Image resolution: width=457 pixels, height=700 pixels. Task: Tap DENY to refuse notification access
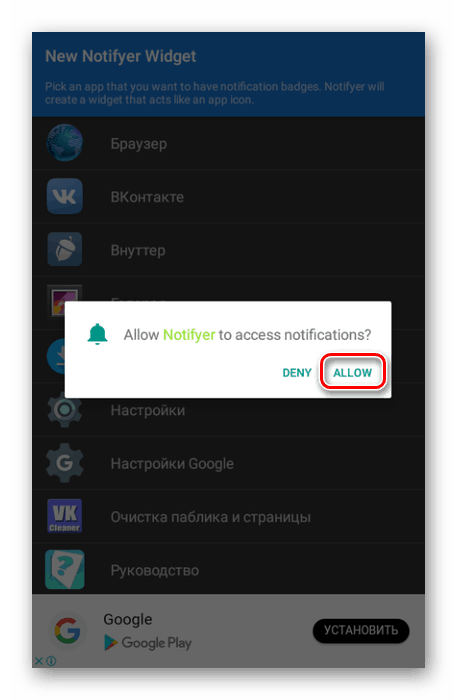point(297,372)
